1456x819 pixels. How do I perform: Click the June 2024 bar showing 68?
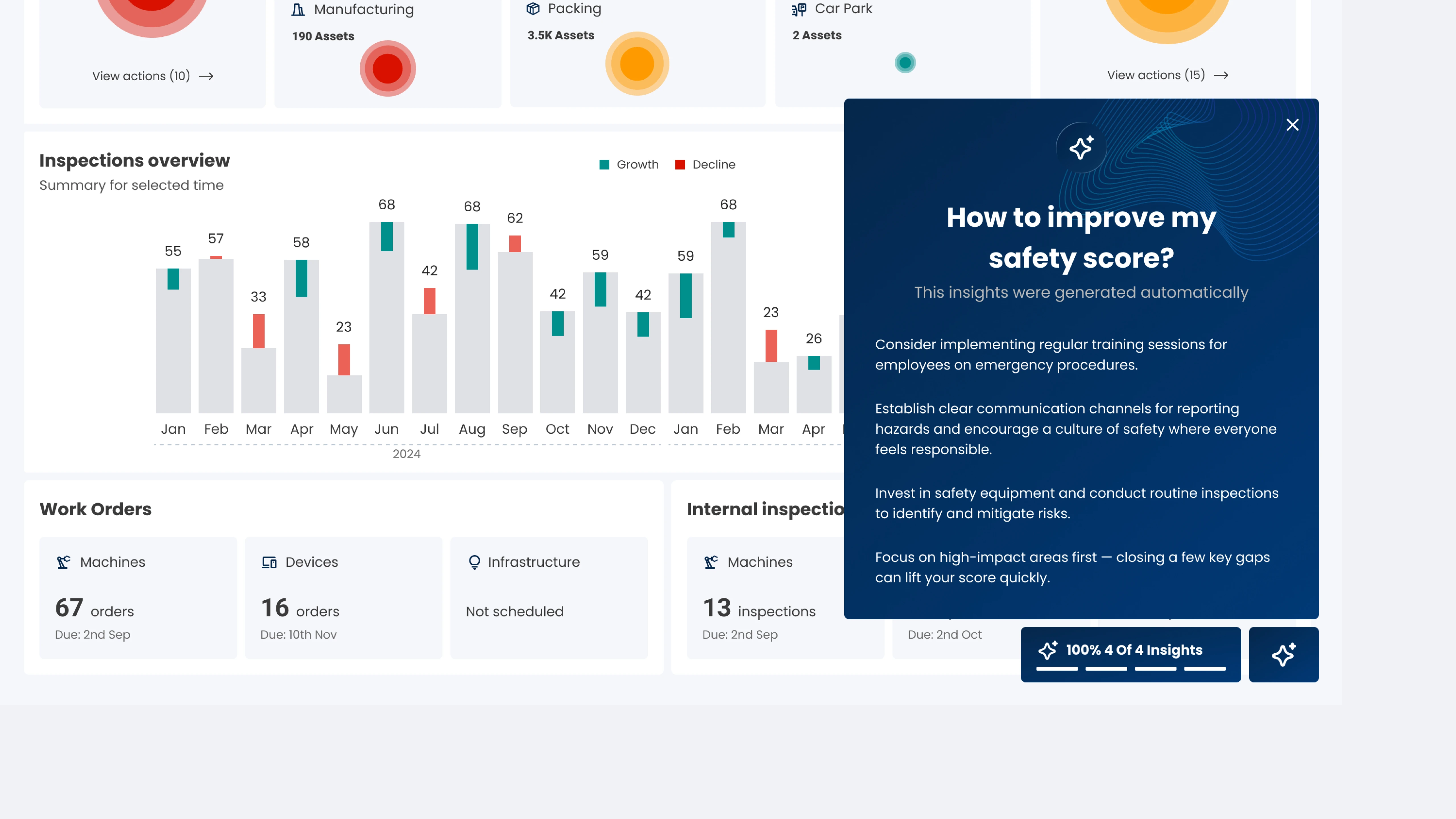click(x=387, y=317)
